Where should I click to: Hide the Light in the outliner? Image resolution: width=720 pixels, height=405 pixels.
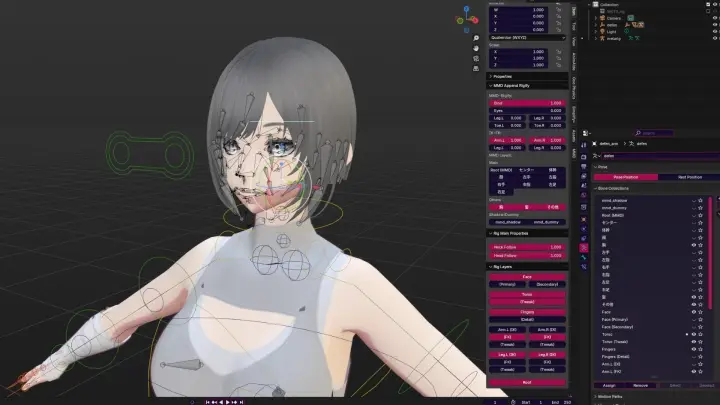(715, 32)
